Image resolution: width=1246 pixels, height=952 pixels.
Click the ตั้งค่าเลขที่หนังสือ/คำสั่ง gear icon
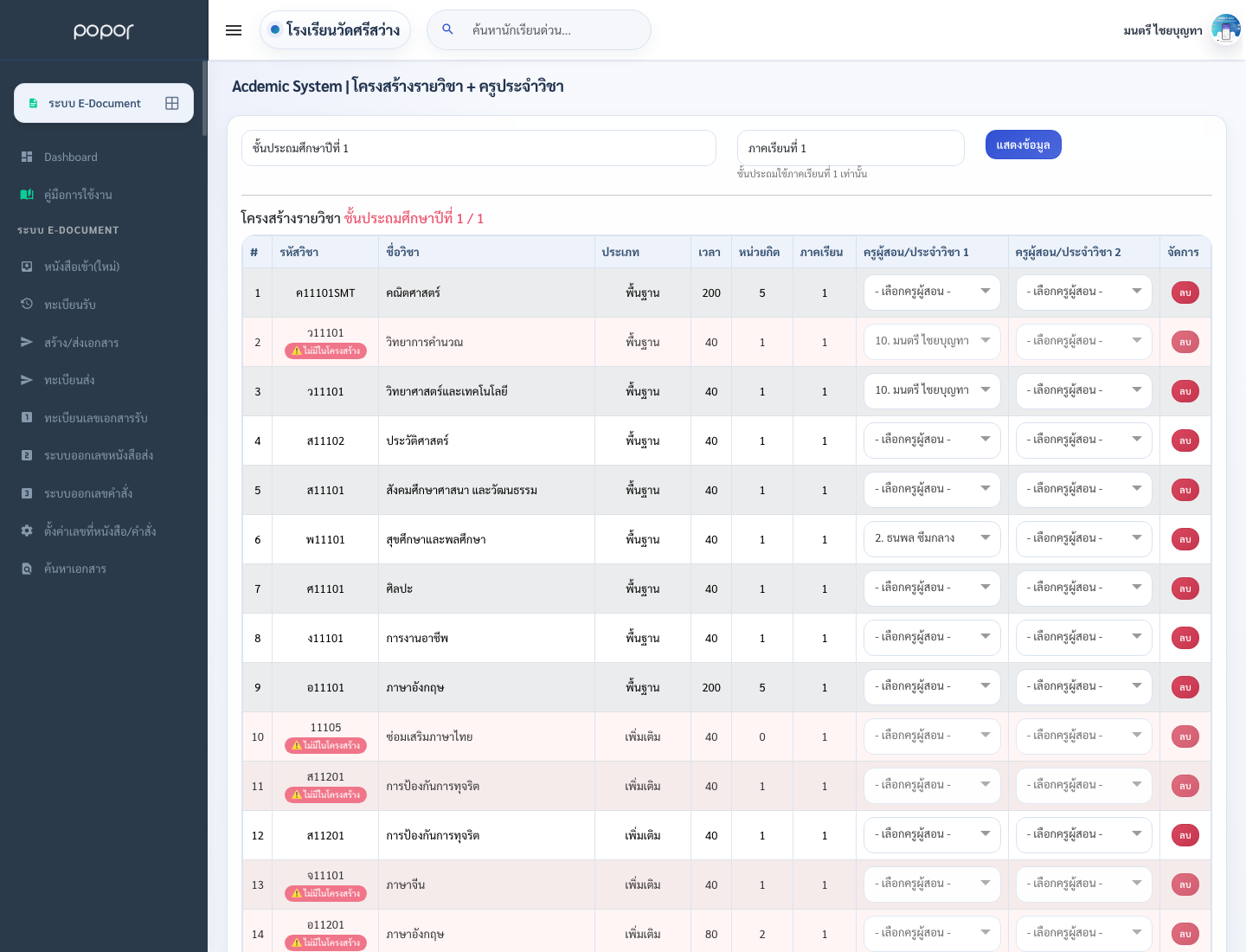click(27, 531)
